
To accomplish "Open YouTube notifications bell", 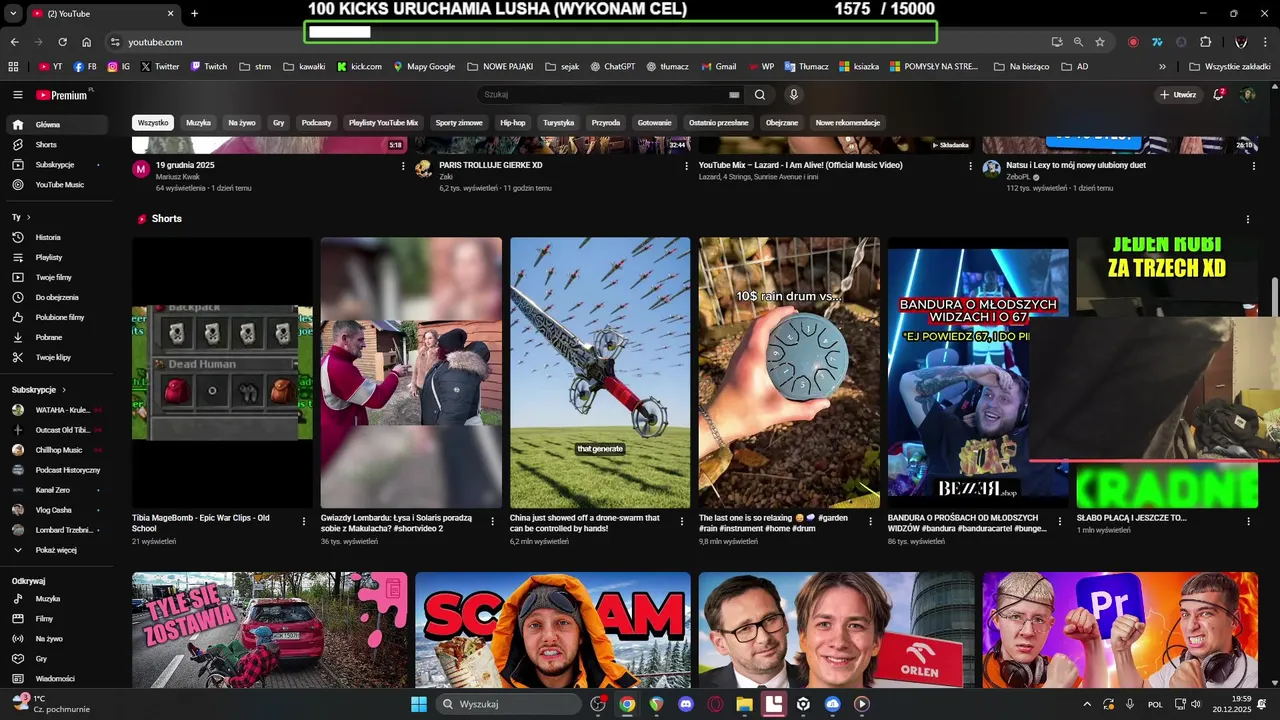I will pyautogui.click(x=1219, y=94).
